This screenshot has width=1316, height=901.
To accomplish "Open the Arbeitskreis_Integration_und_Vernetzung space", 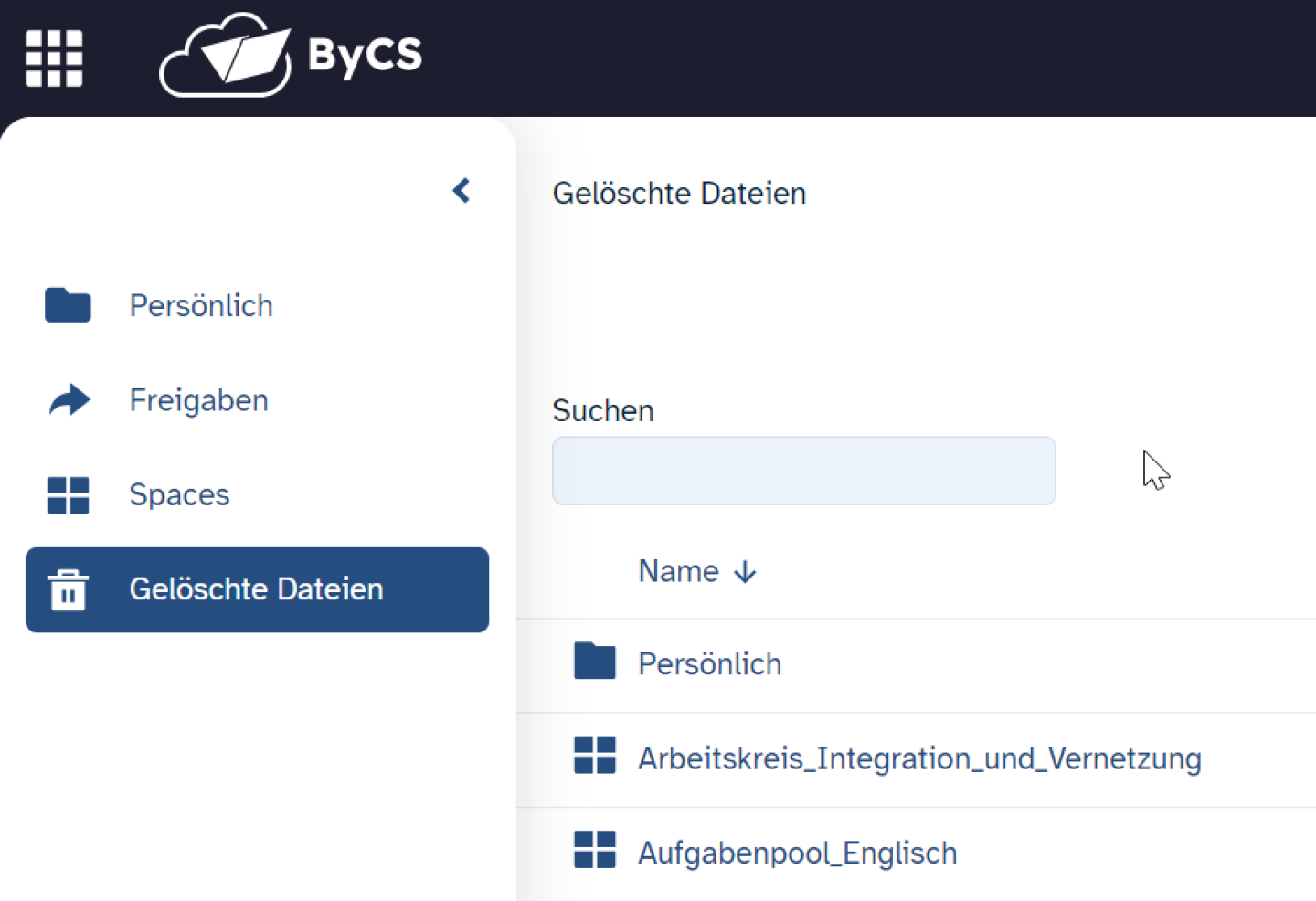I will point(918,758).
